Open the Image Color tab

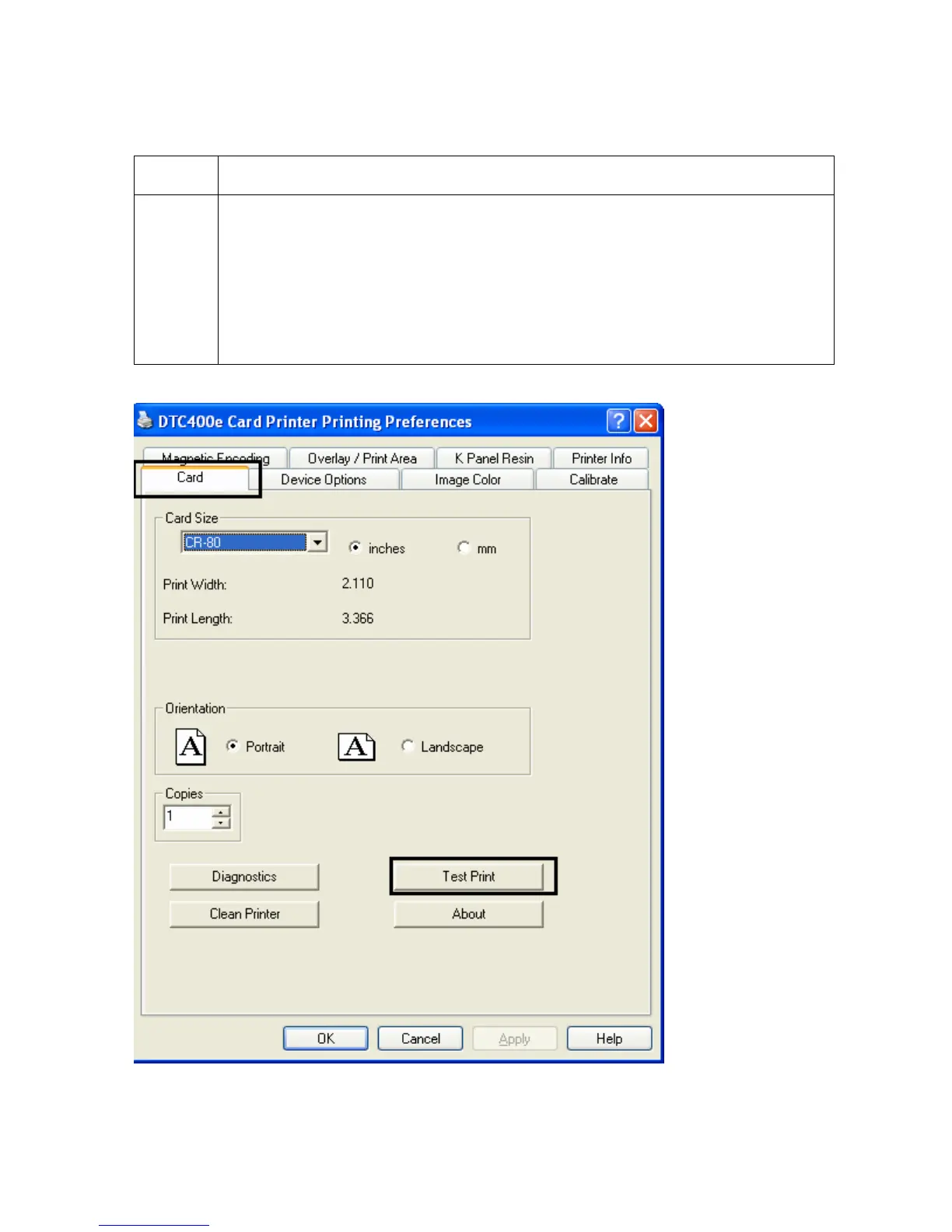(467, 480)
